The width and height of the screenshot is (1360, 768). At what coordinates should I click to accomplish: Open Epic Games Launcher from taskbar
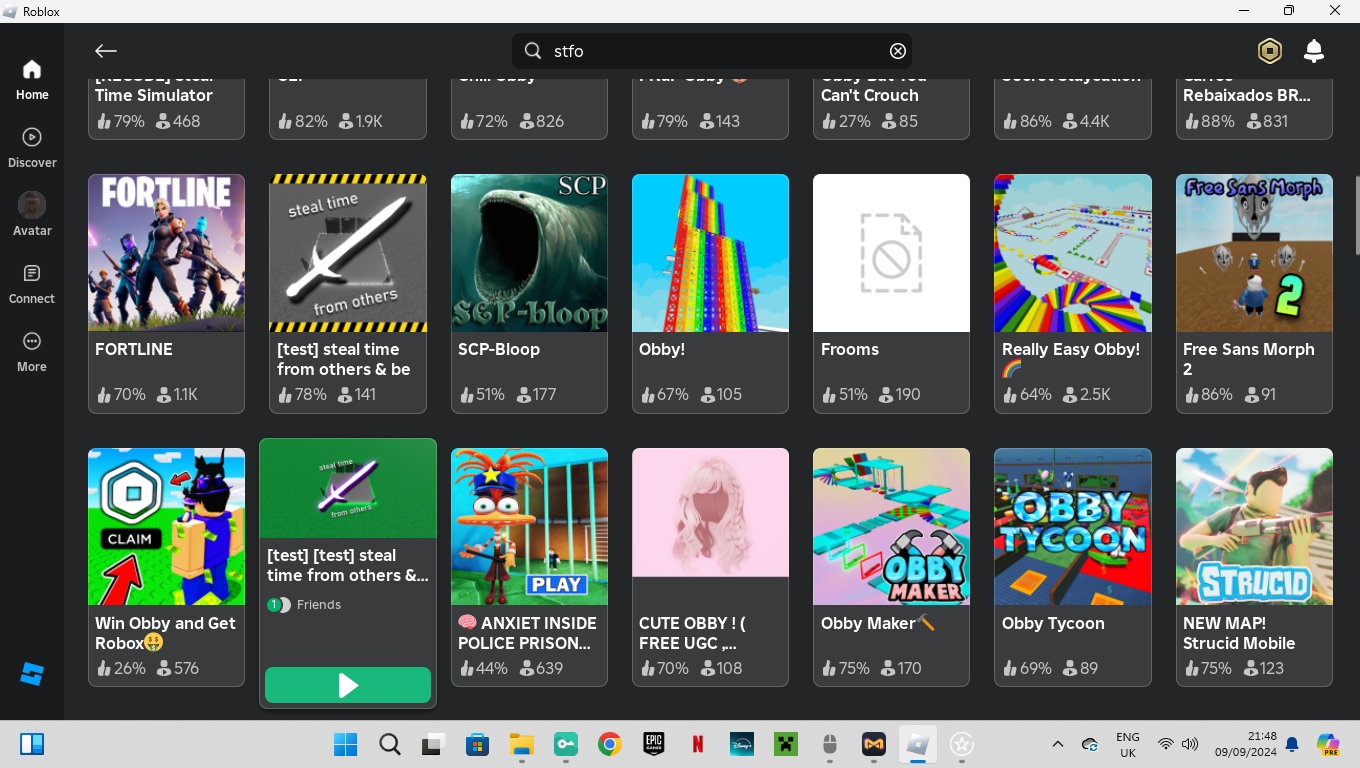tap(653, 744)
